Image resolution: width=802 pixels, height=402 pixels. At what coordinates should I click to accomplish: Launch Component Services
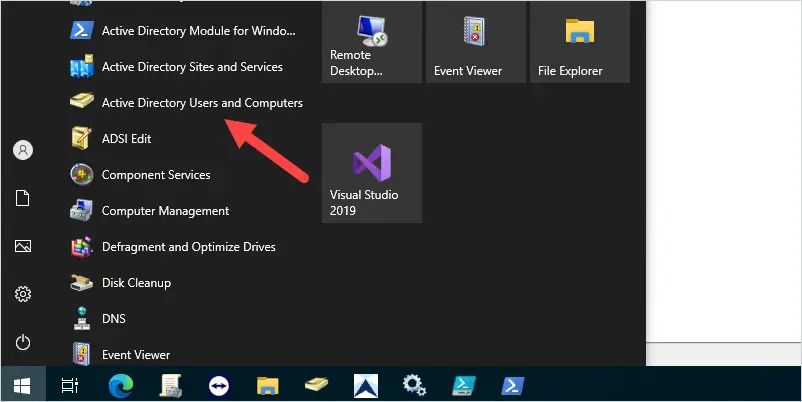[141, 175]
